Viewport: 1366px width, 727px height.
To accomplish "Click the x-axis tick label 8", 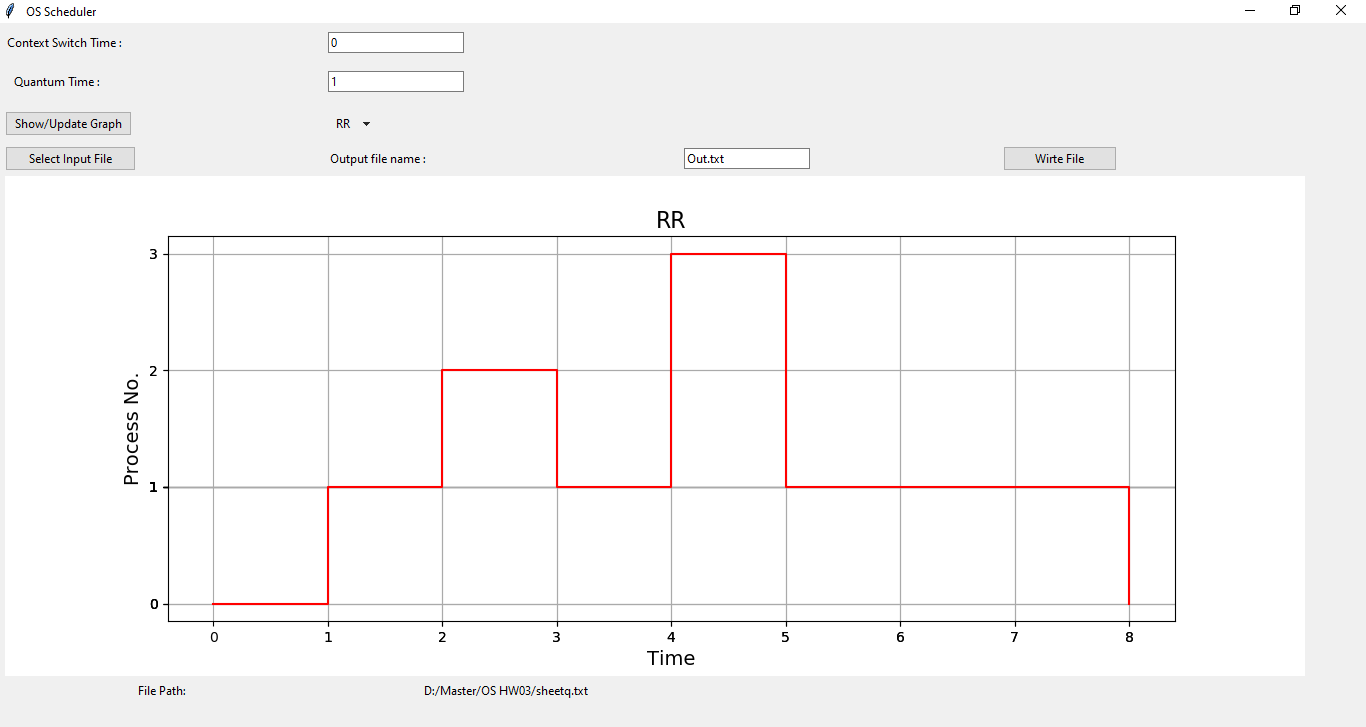I will click(x=1129, y=636).
